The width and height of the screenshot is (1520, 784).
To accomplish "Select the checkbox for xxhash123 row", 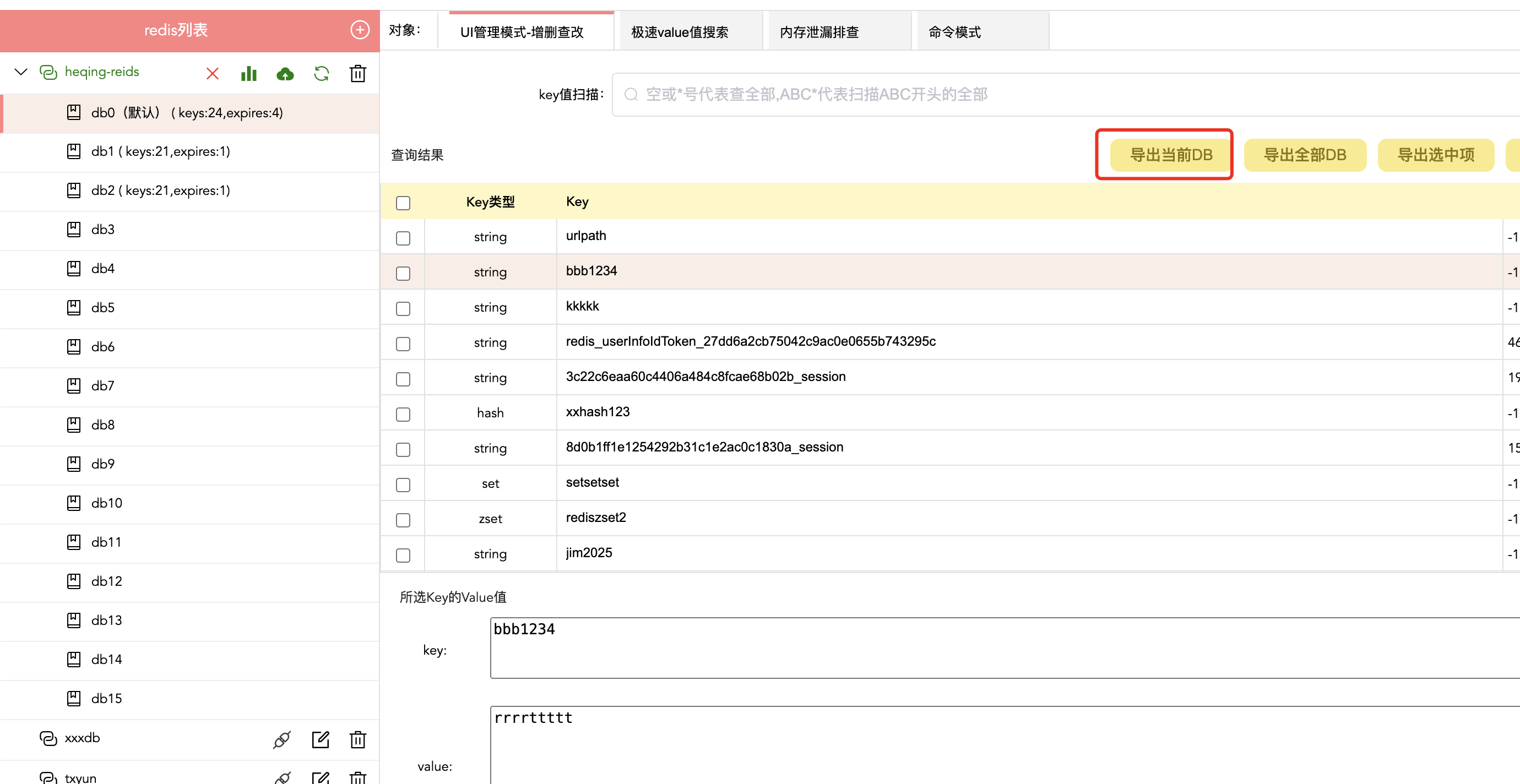I will (x=403, y=413).
